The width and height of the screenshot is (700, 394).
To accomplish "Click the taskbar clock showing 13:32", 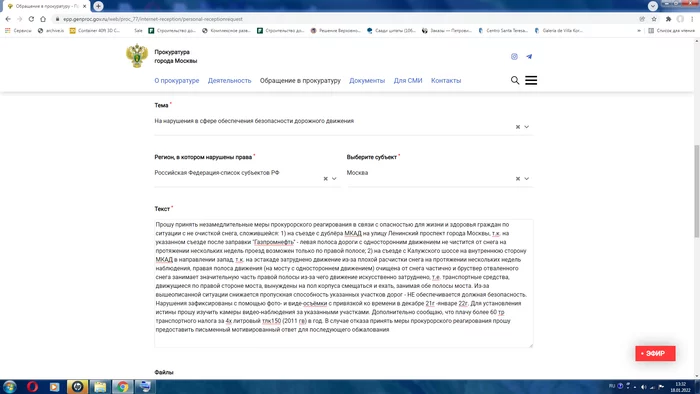I will [680, 387].
